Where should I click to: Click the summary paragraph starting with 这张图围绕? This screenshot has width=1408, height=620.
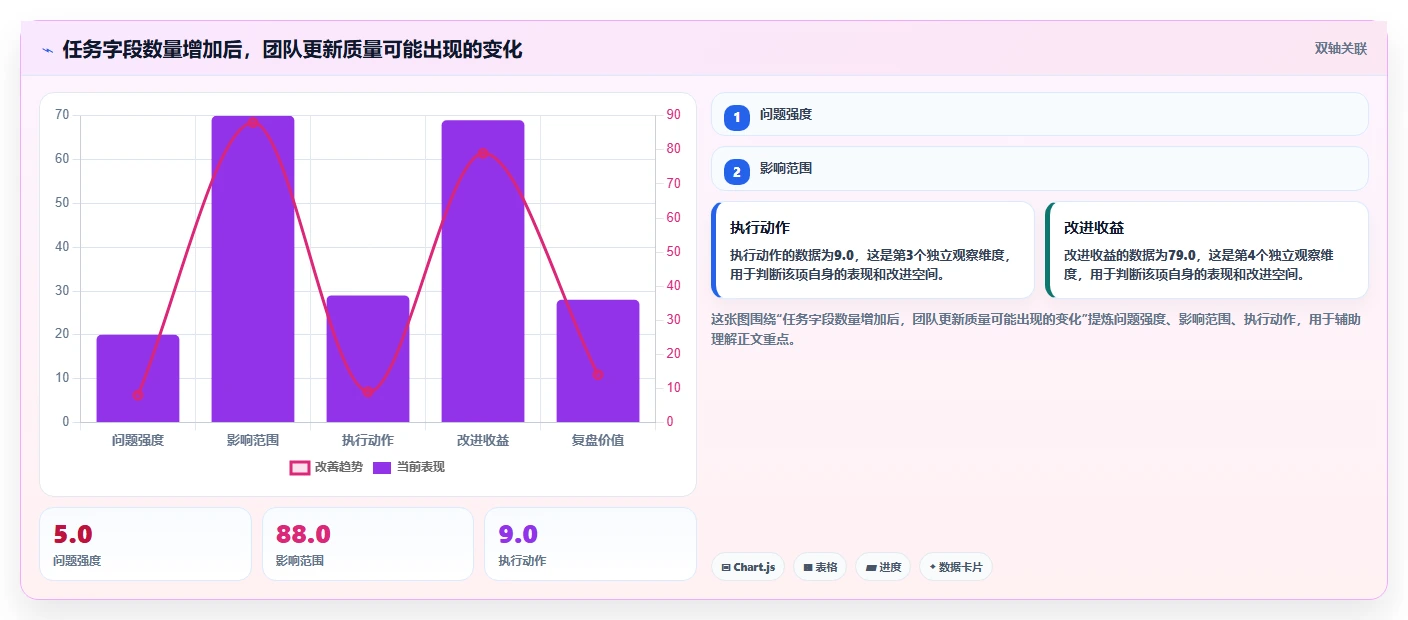tap(1035, 329)
